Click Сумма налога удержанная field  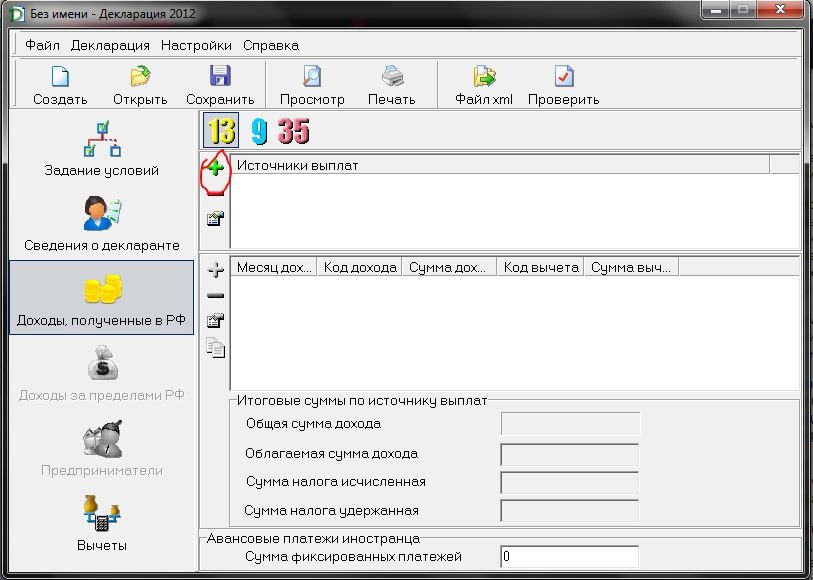coord(569,511)
